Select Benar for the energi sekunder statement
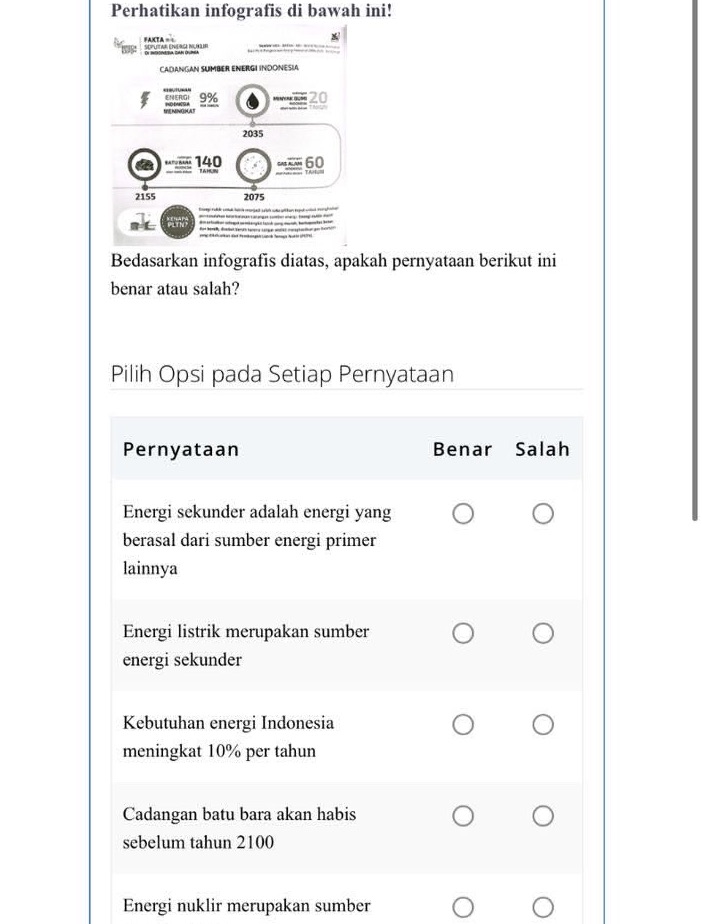 (x=463, y=513)
